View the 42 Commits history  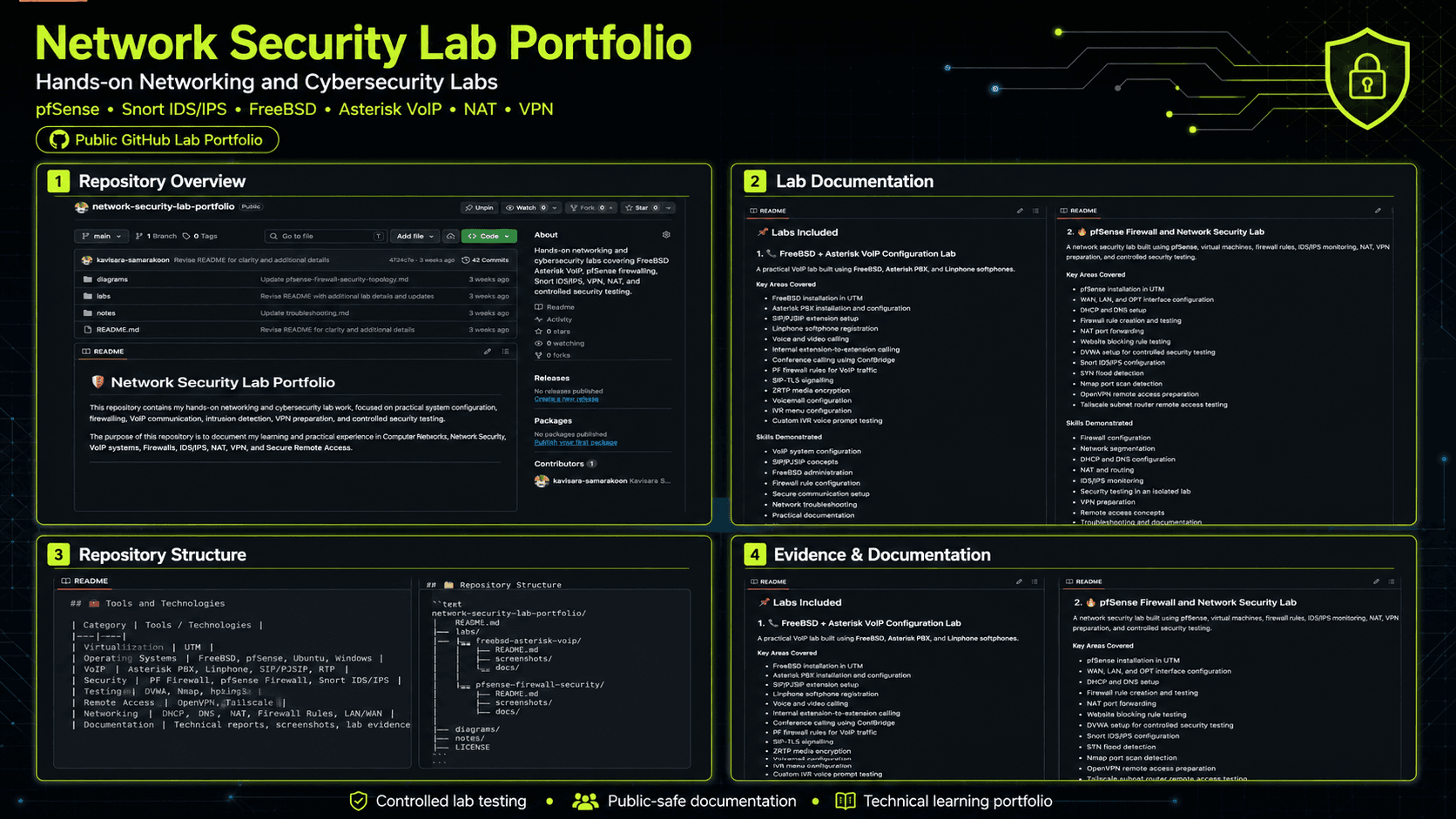485,259
